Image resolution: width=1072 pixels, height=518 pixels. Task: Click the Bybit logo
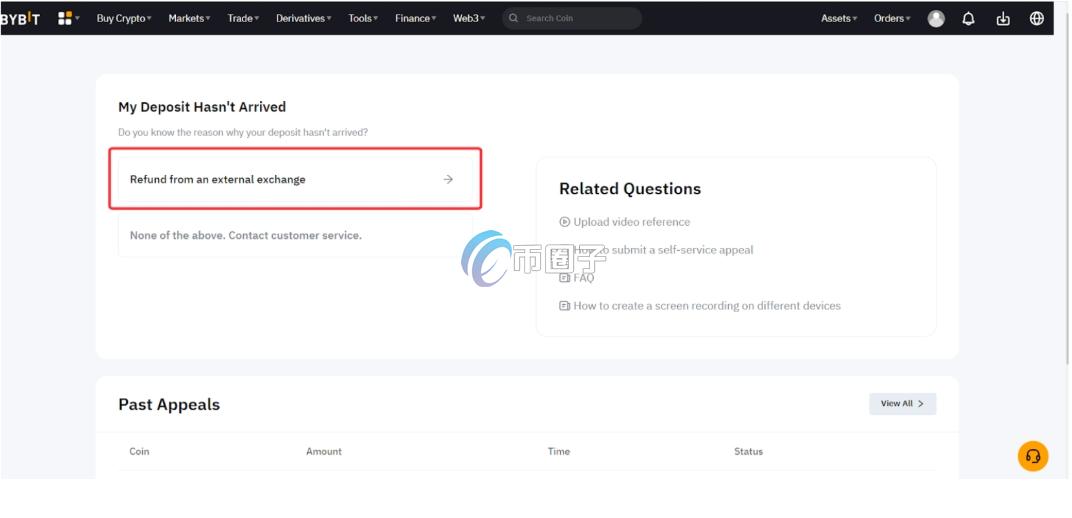click(x=20, y=18)
